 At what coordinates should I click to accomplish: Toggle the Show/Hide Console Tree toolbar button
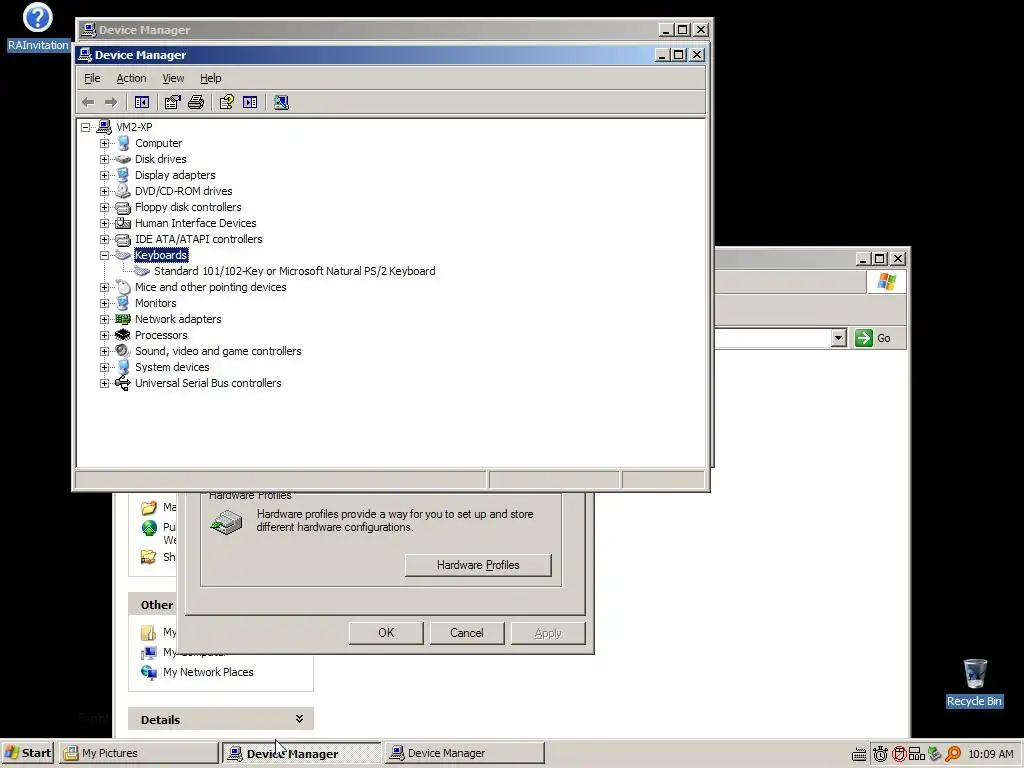tap(142, 102)
